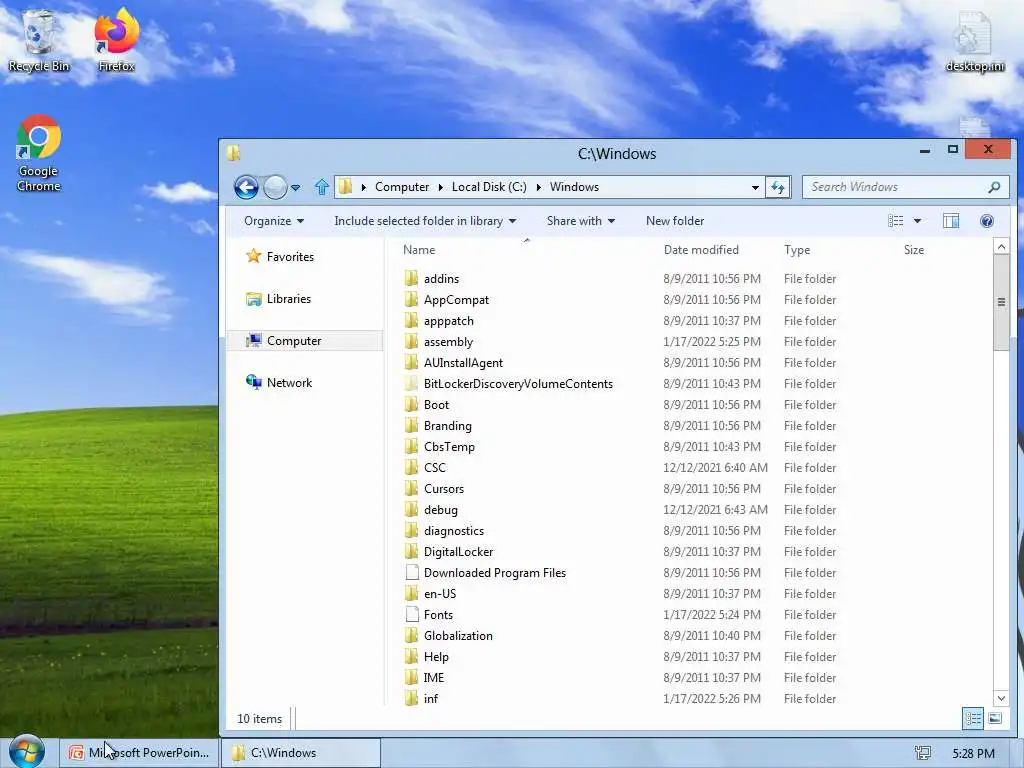1024x768 pixels.
Task: Click C:\Windows taskbar item
Action: tap(300, 753)
